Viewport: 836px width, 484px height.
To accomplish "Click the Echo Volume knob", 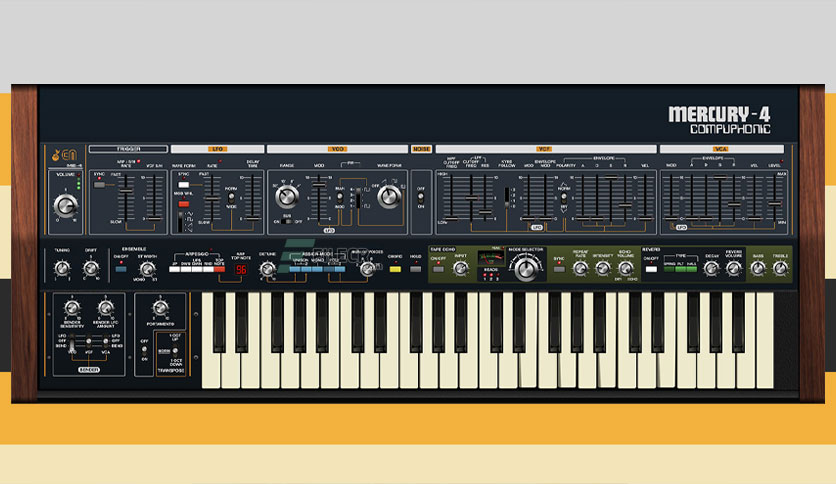I will pos(625,268).
